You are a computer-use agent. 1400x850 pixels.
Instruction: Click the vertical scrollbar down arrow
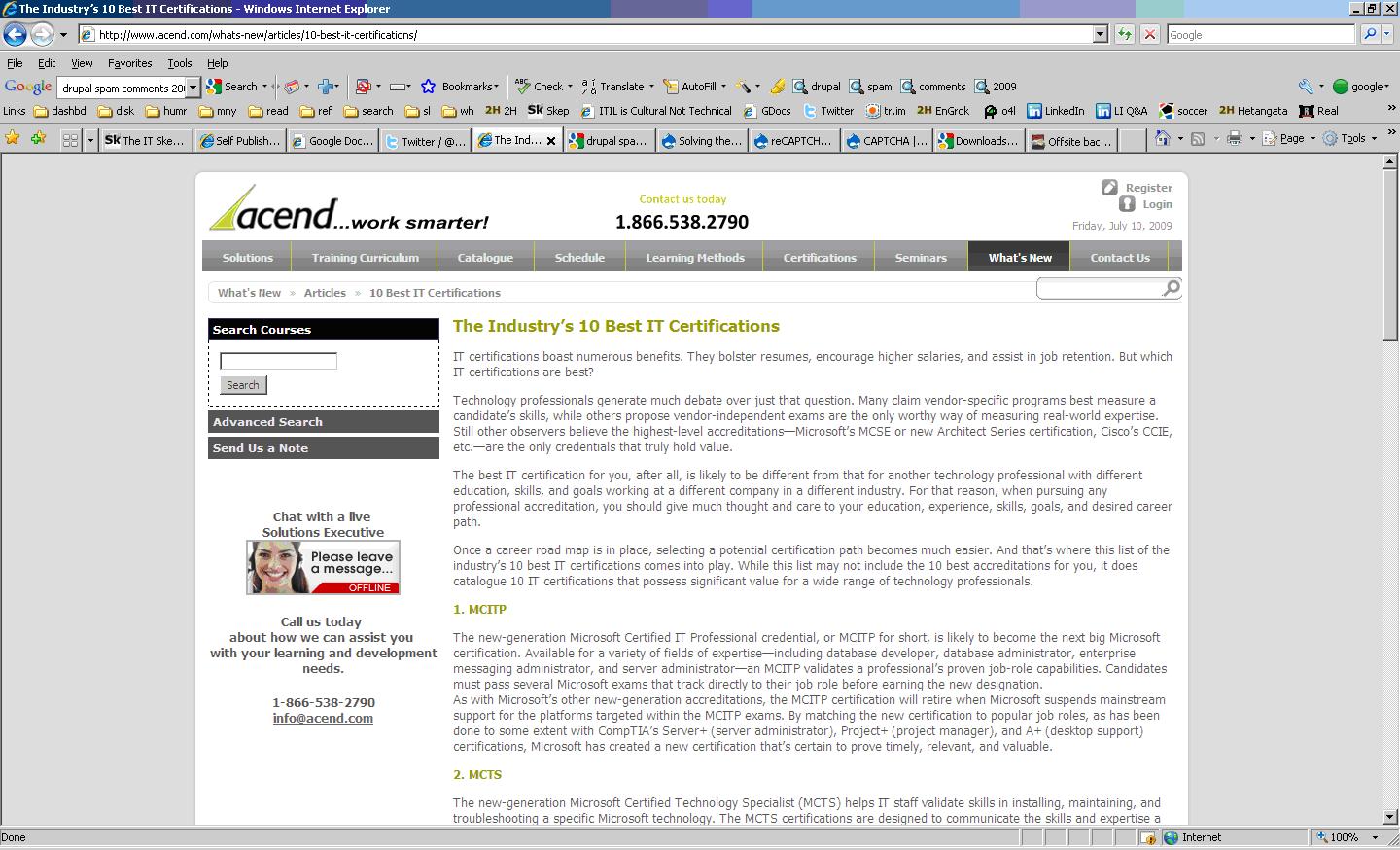pos(1390,817)
